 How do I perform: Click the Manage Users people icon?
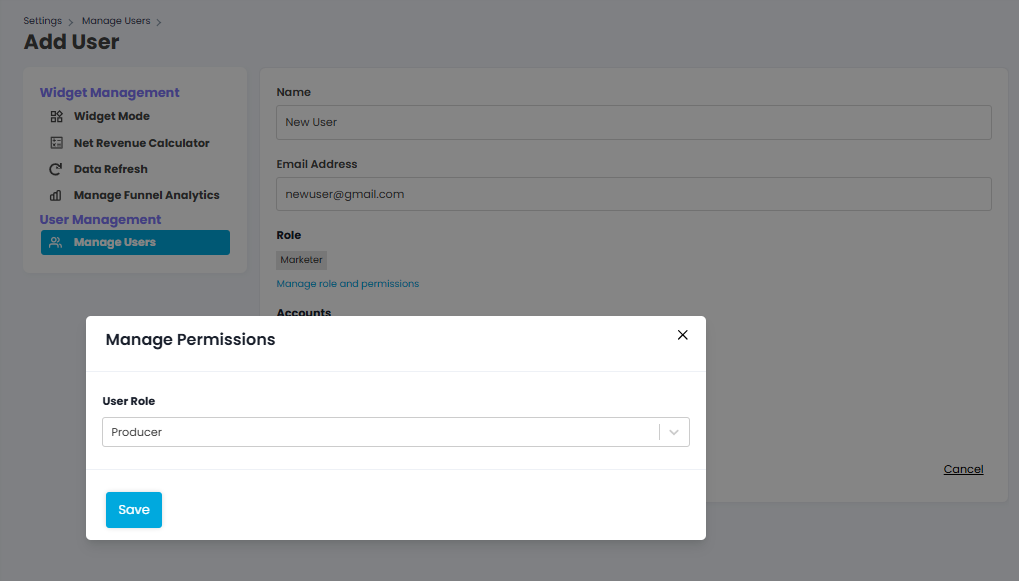pos(57,242)
